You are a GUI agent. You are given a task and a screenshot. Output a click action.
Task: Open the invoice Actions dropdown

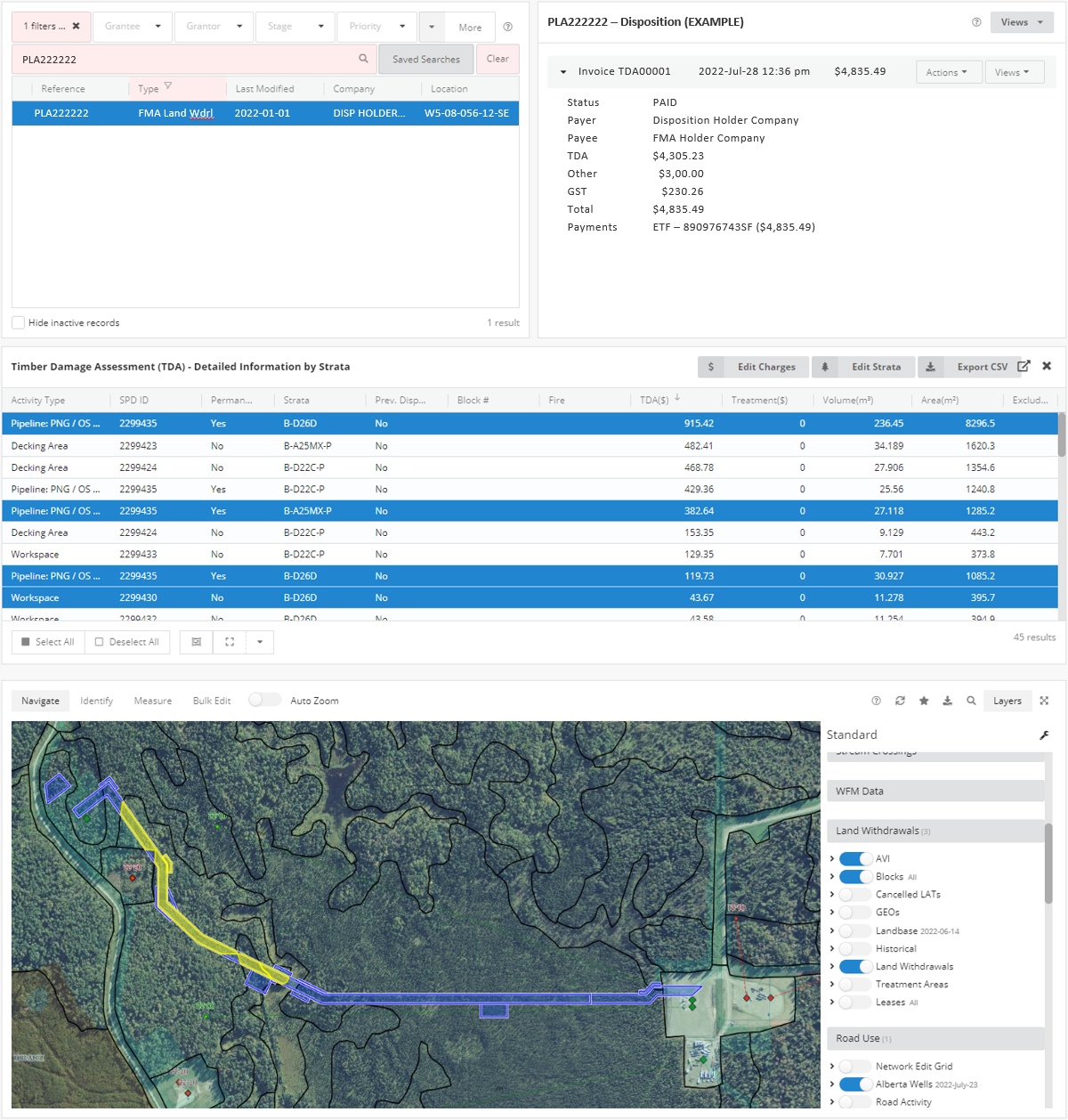(948, 72)
